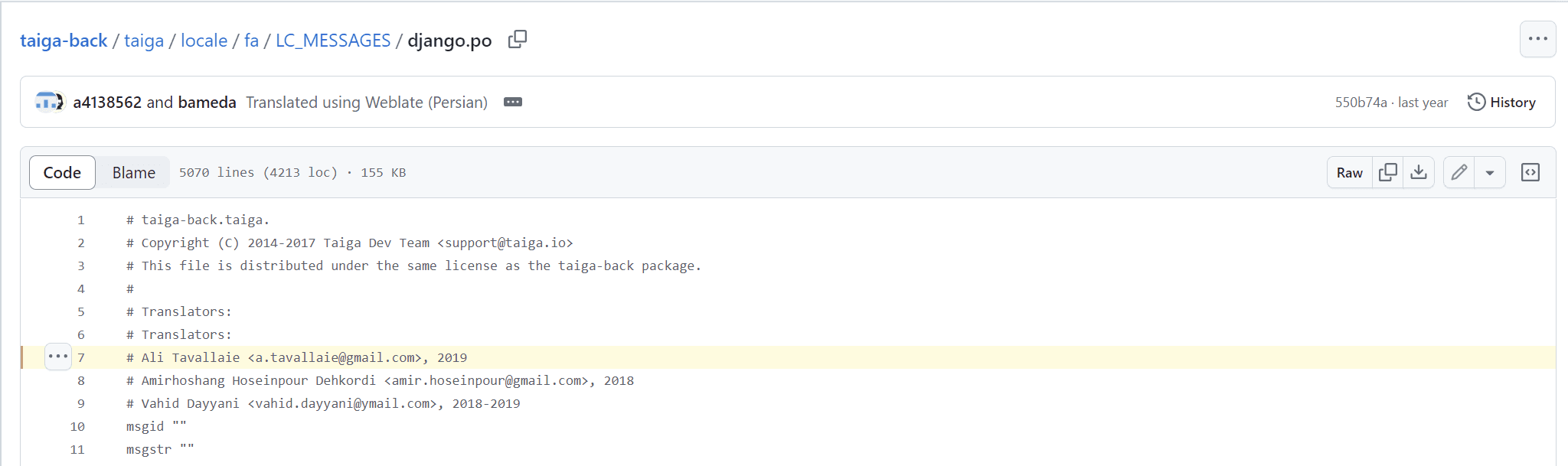Open the locale directory breadcrumb
1568x466 pixels.
tap(204, 40)
